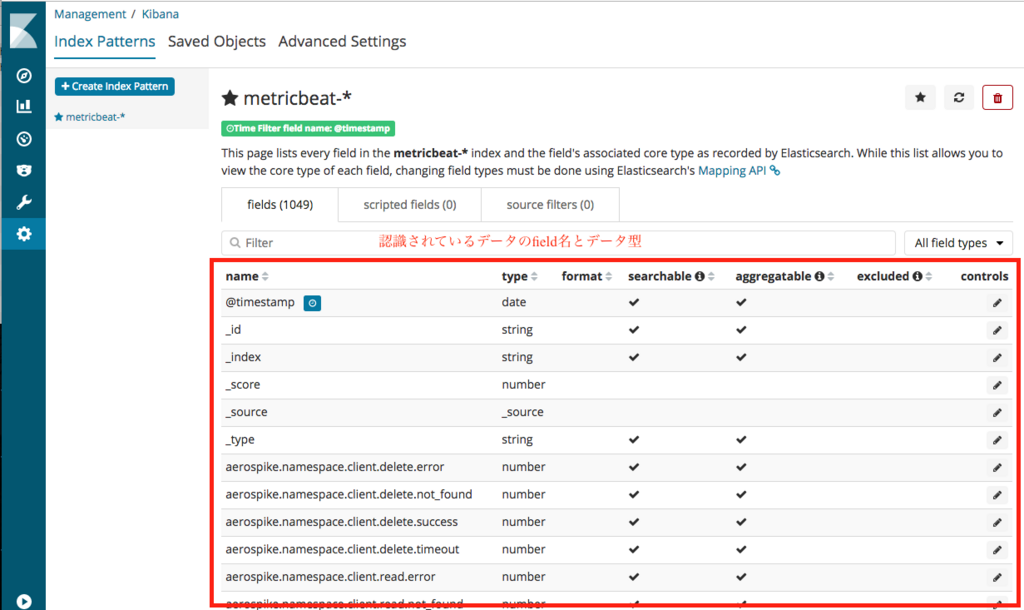The height and width of the screenshot is (610, 1024).
Task: Expand sidebar with the play arrow icon
Action: [x=24, y=601]
